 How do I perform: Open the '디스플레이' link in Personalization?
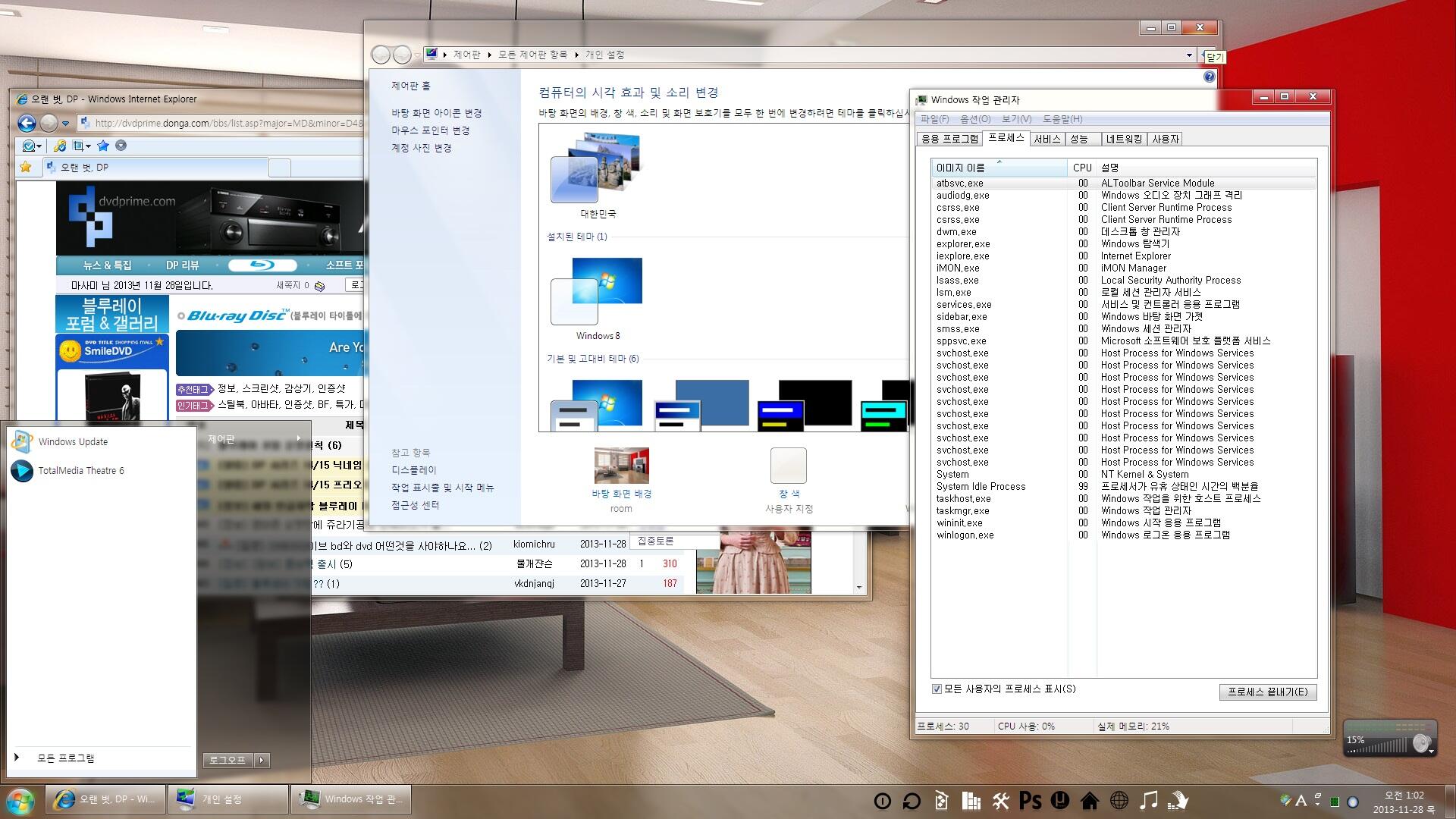point(414,470)
